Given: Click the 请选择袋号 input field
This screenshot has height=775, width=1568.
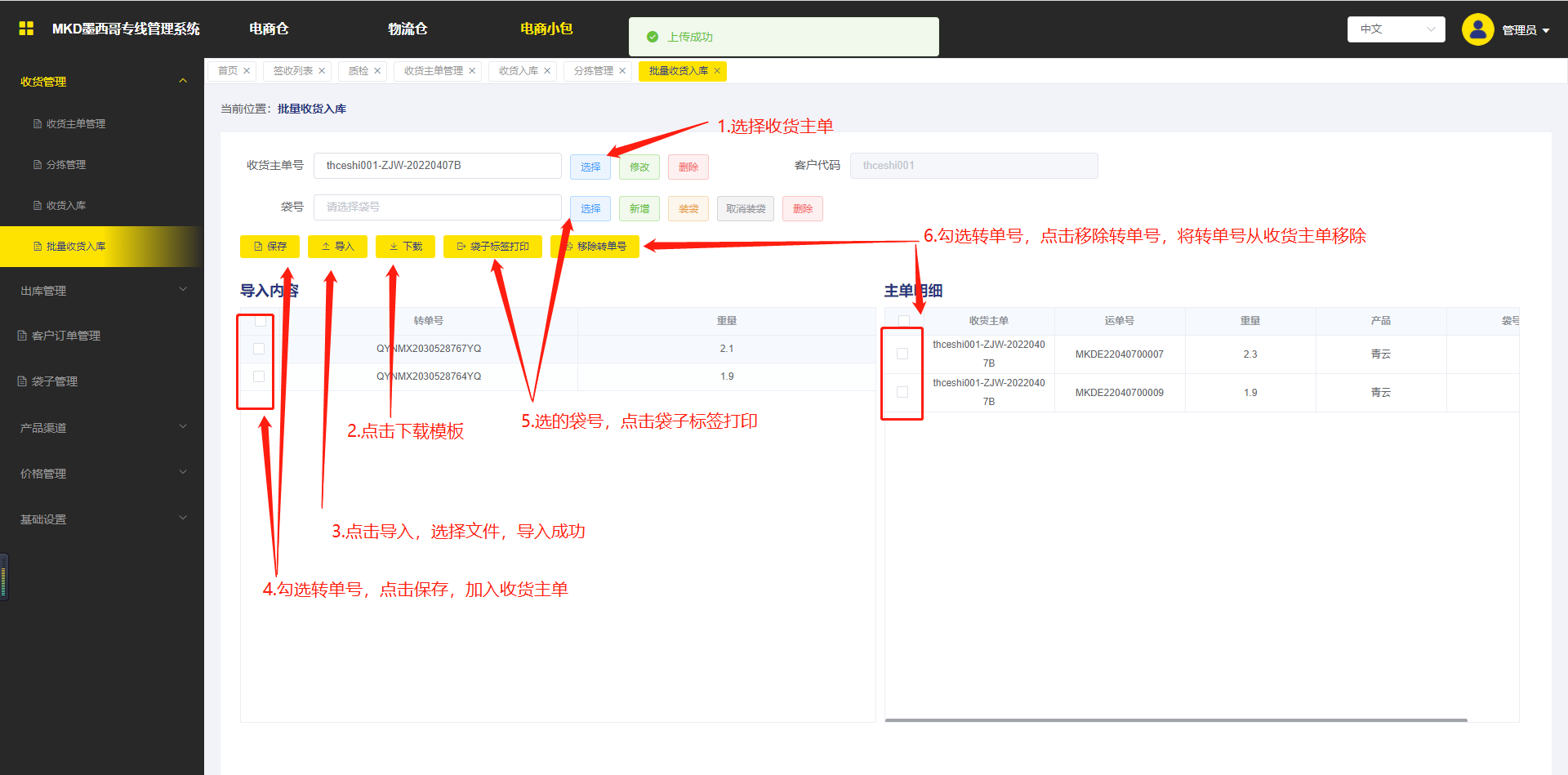Looking at the screenshot, I should [437, 207].
